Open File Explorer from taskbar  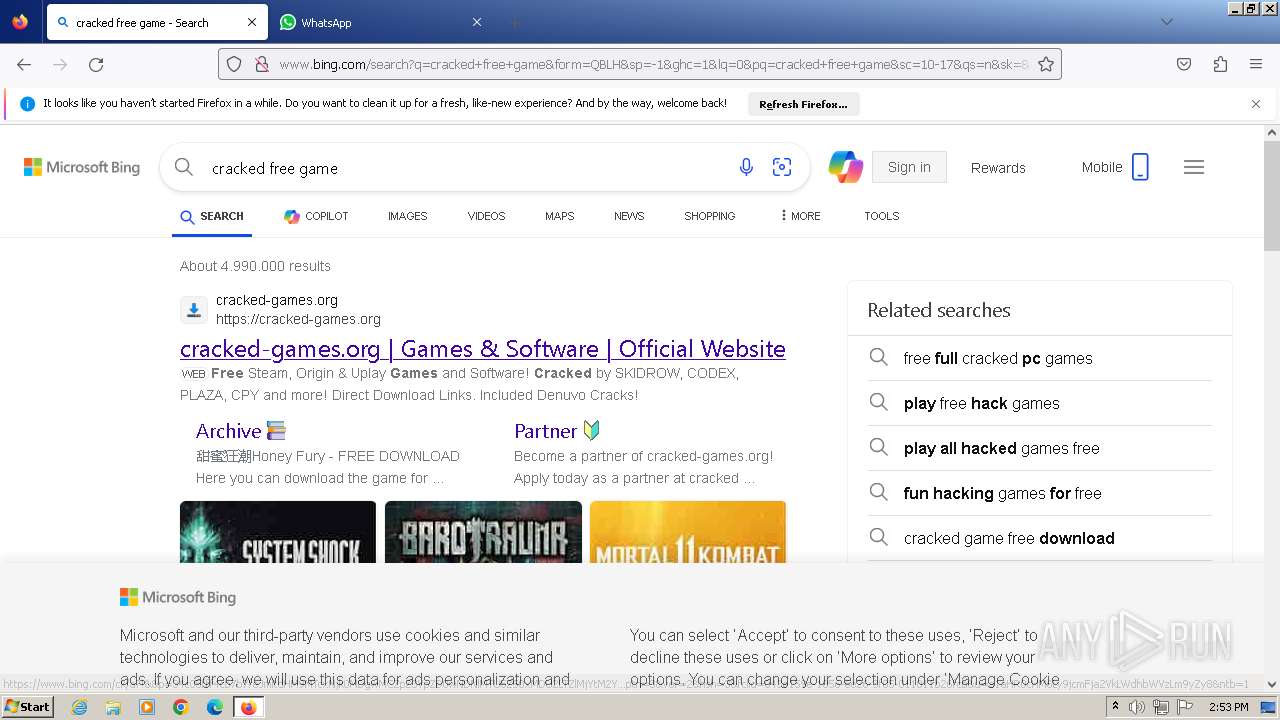(113, 707)
